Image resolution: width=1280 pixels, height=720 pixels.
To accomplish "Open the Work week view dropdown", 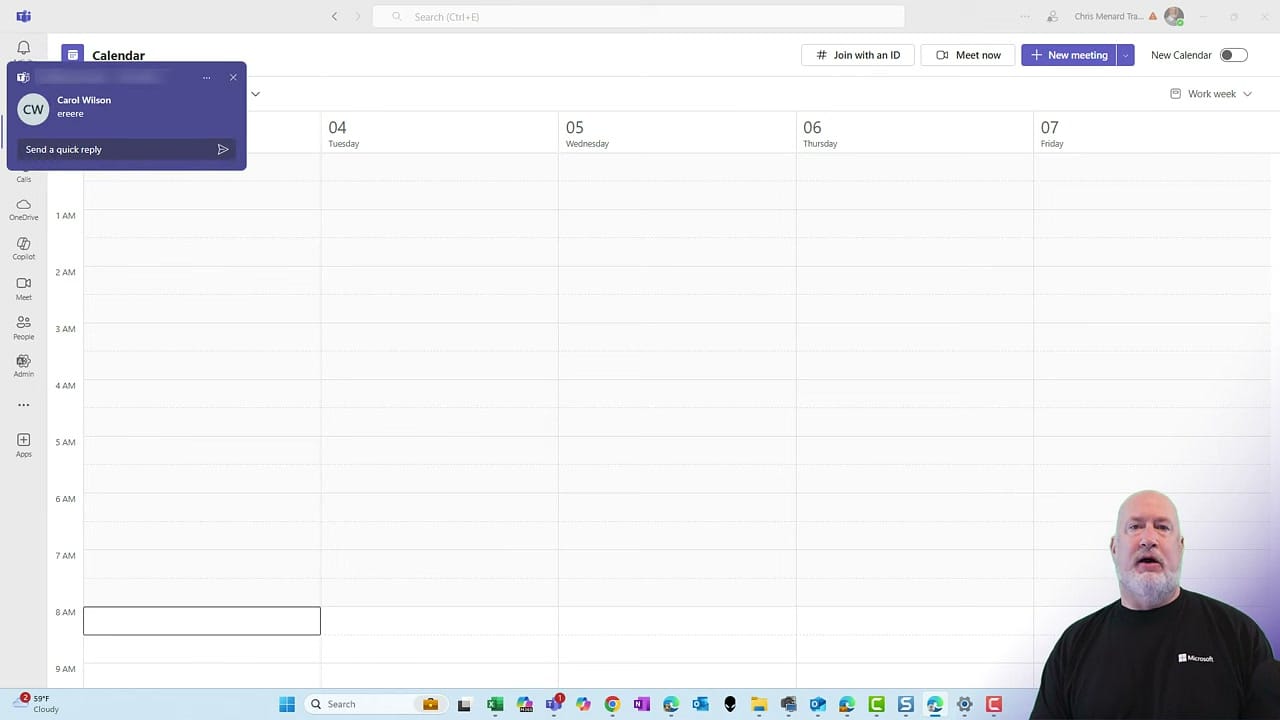I will (1211, 94).
